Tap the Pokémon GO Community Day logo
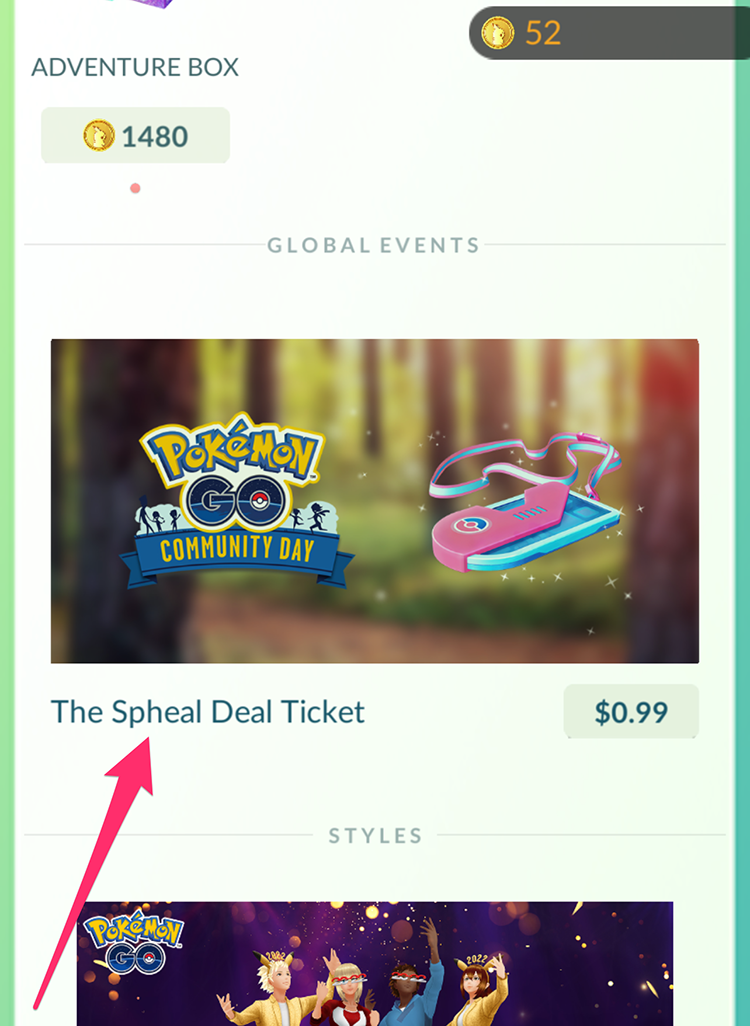Viewport: 750px width, 1026px height. tap(237, 501)
